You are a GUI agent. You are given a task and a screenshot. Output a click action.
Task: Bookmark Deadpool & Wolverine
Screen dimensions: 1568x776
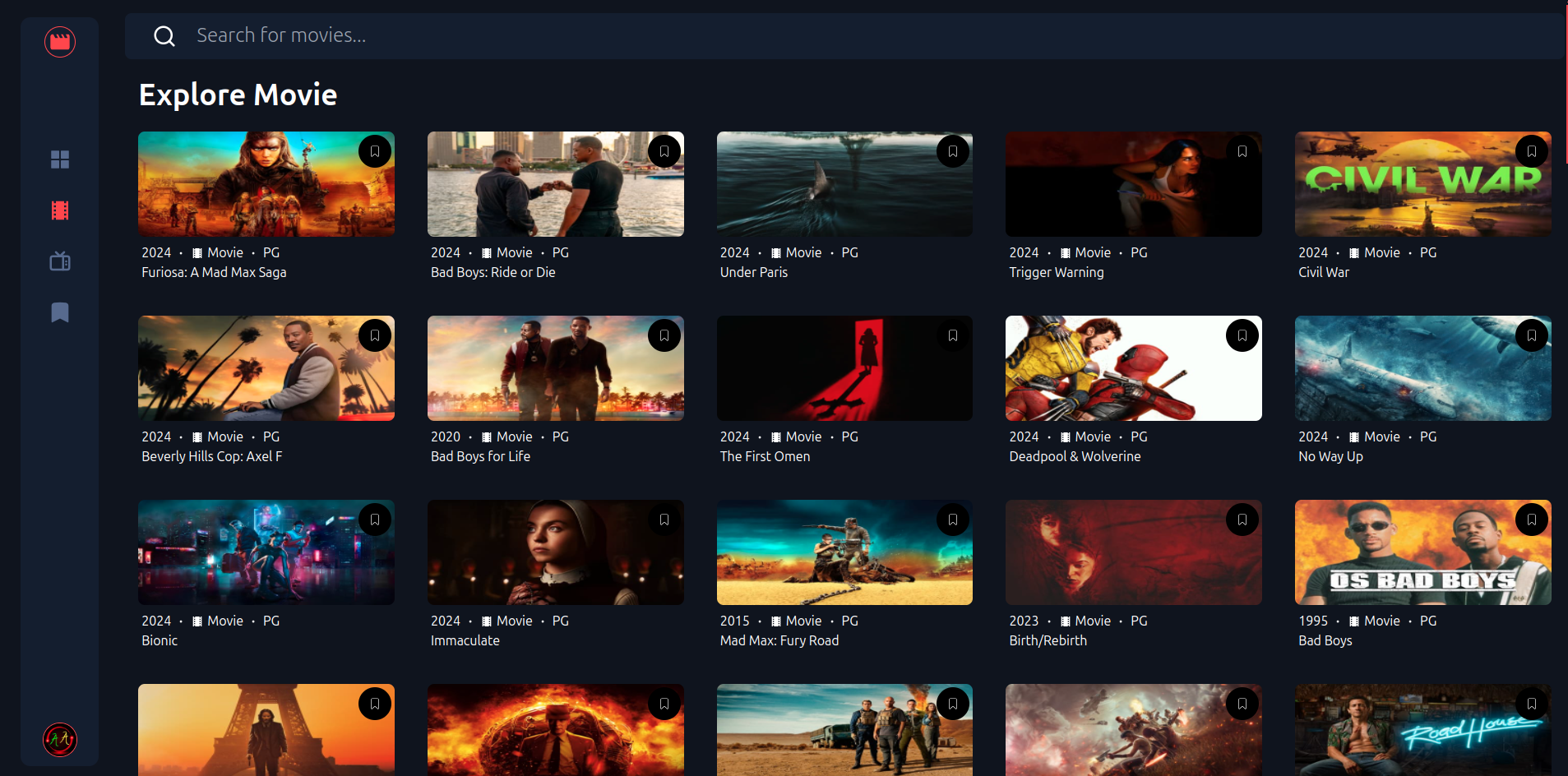click(x=1242, y=335)
